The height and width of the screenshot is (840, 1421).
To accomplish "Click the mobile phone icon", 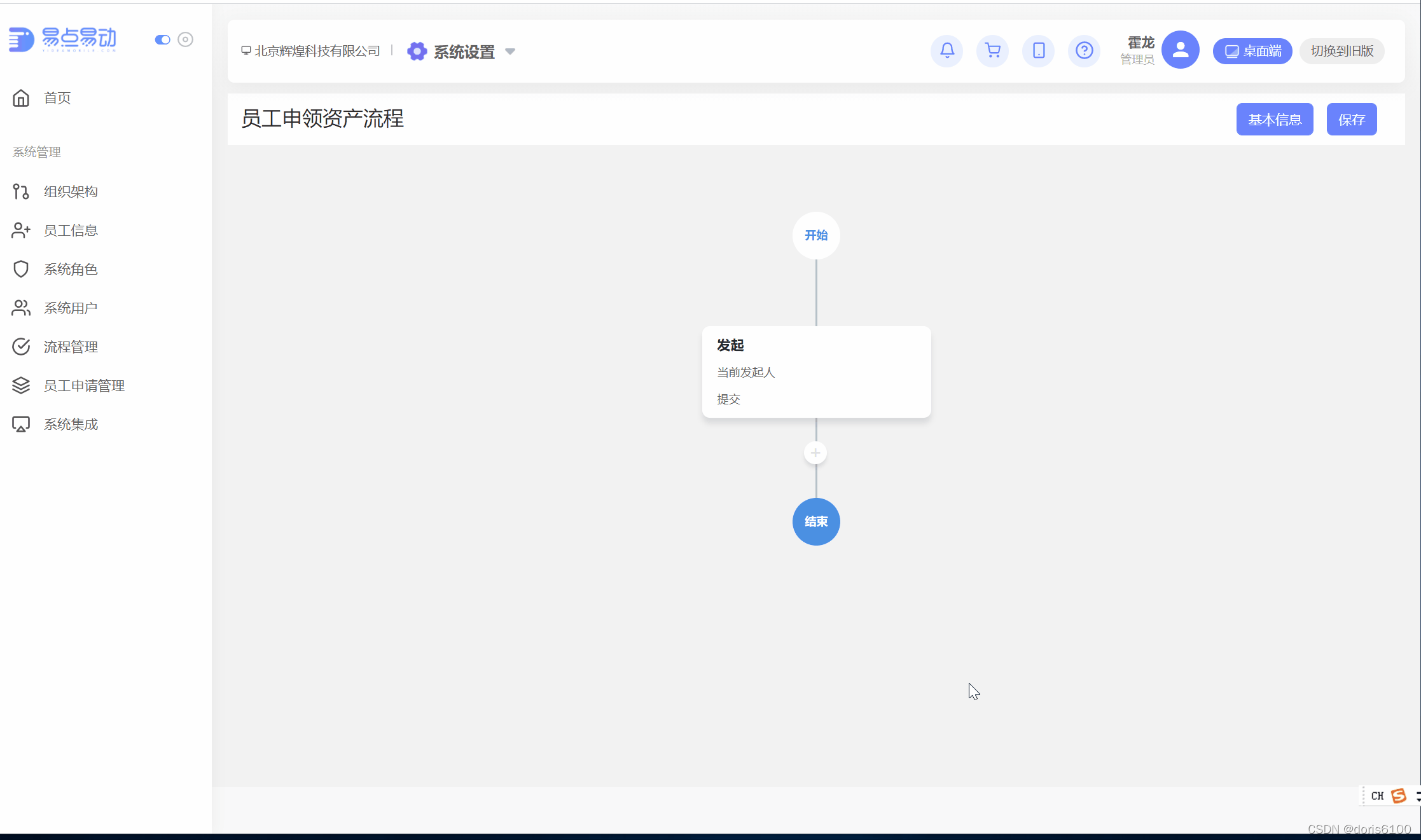I will (x=1038, y=50).
